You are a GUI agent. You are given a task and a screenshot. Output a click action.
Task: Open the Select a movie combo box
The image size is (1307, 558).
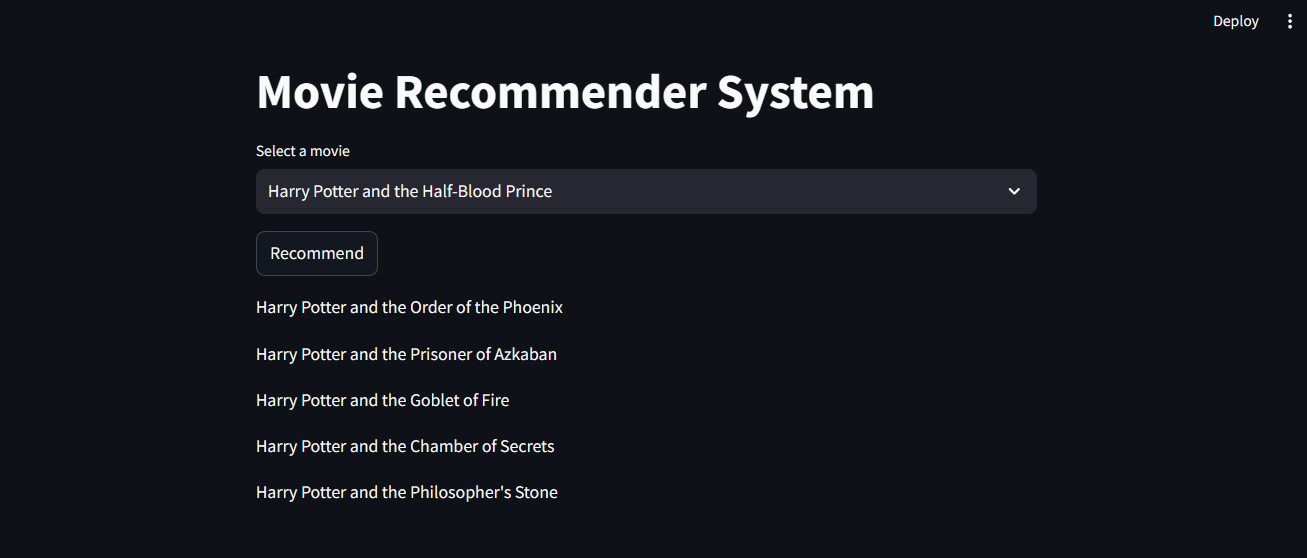point(645,191)
